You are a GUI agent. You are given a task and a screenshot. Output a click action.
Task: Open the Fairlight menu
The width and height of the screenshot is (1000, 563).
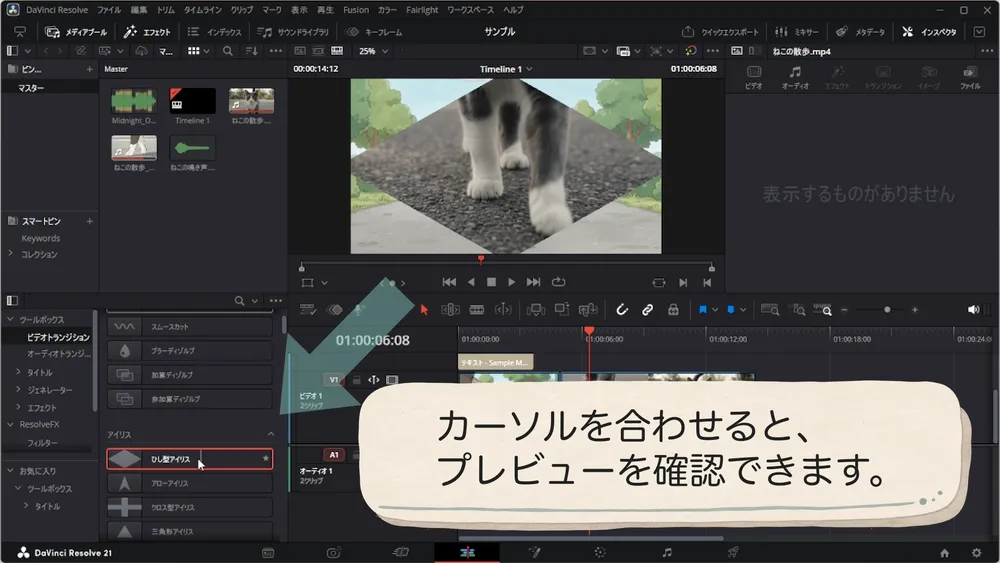(422, 10)
